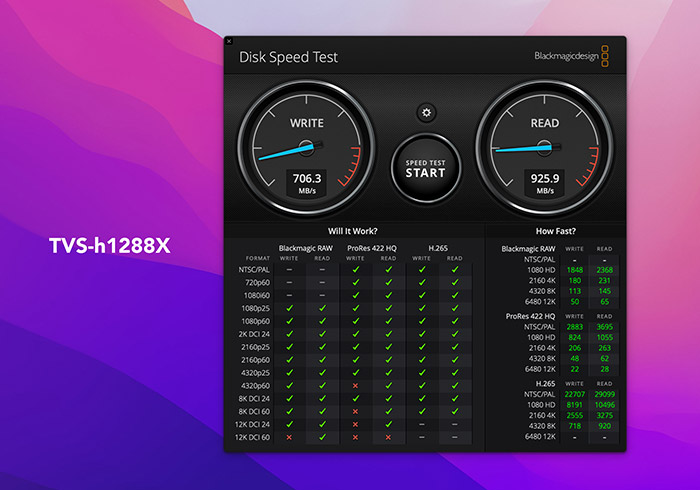Viewport: 700px width, 490px height.
Task: Click the How Fast? heading
Action: [555, 231]
